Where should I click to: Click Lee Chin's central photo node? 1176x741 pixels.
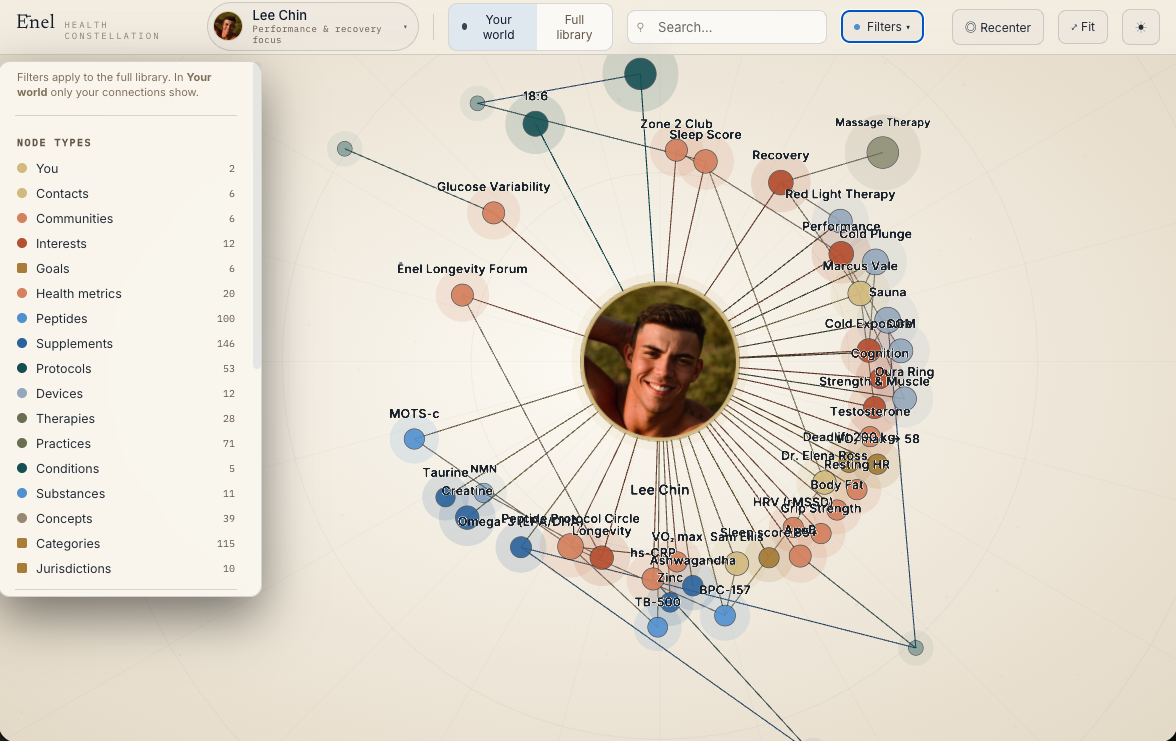[x=660, y=362]
